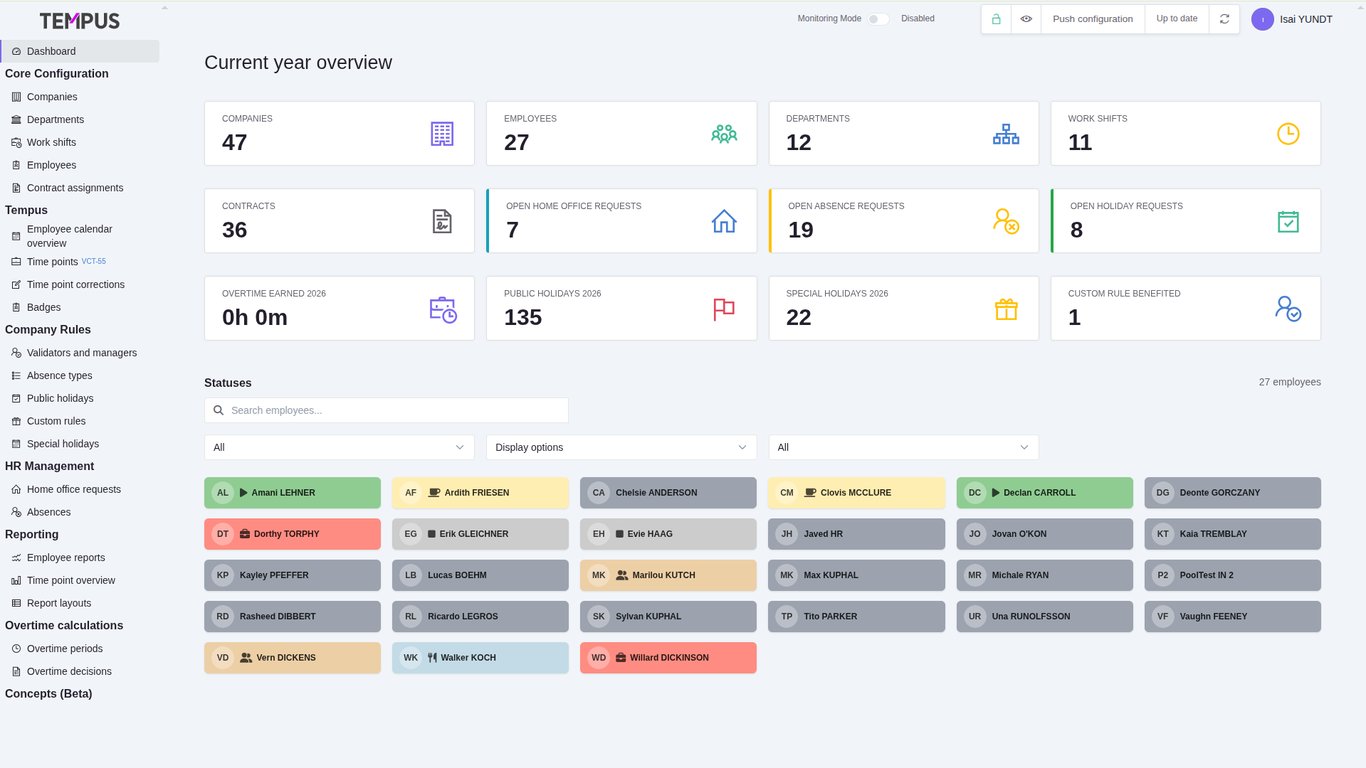Click the eye icon in top toolbar
Viewport: 1366px width, 768px height.
pyautogui.click(x=1026, y=19)
